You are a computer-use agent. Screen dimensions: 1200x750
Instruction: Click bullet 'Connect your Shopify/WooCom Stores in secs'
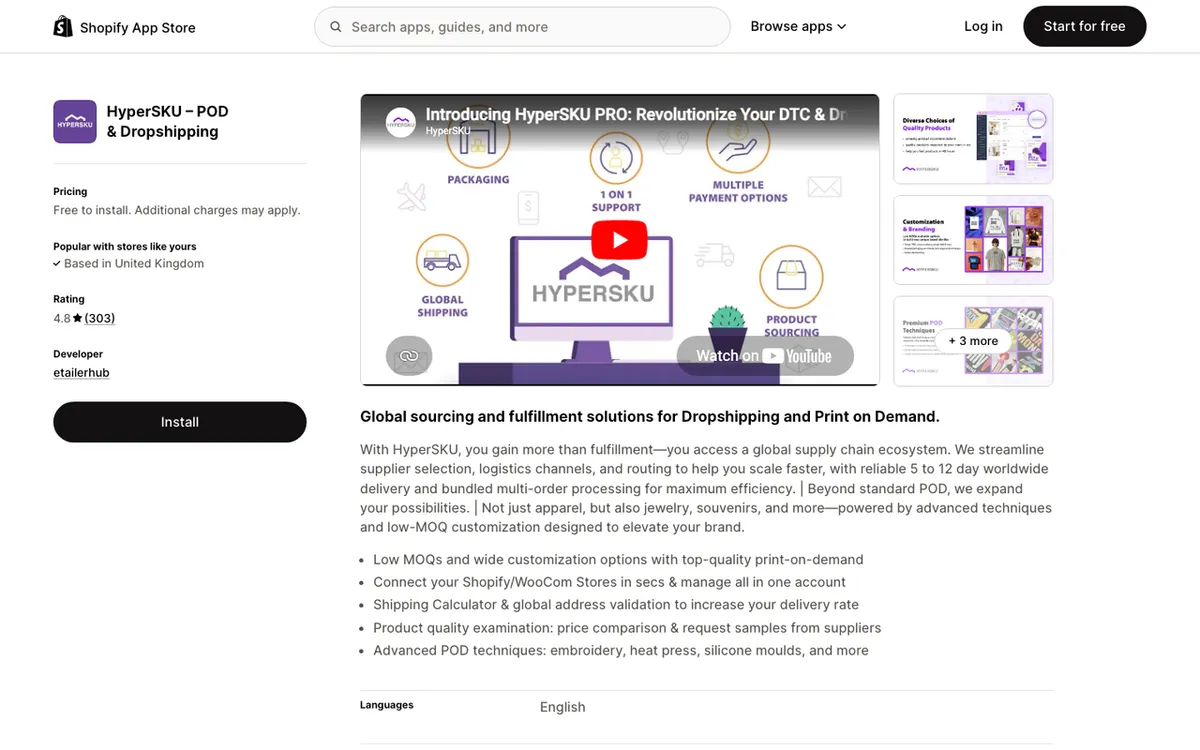[609, 582]
